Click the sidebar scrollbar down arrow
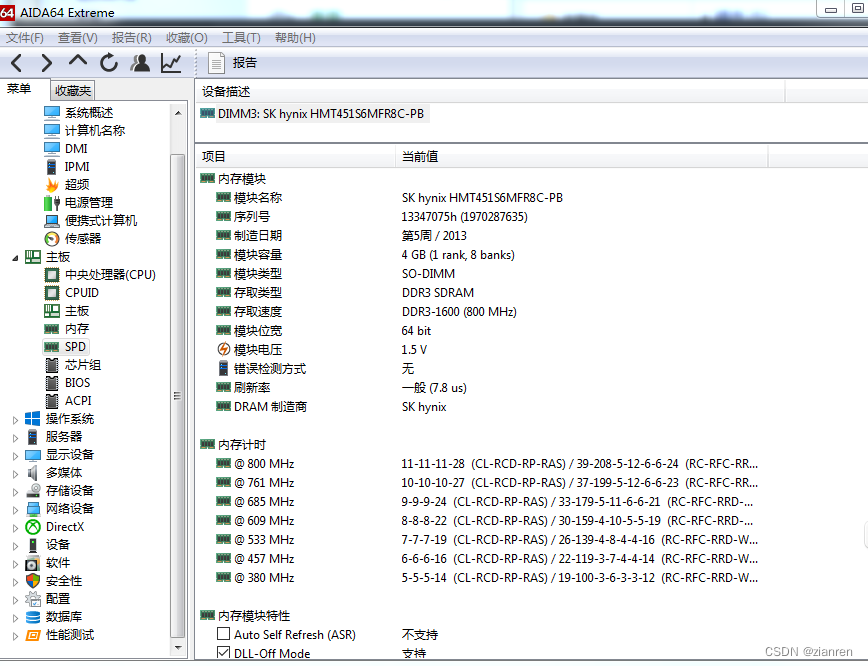 178,647
